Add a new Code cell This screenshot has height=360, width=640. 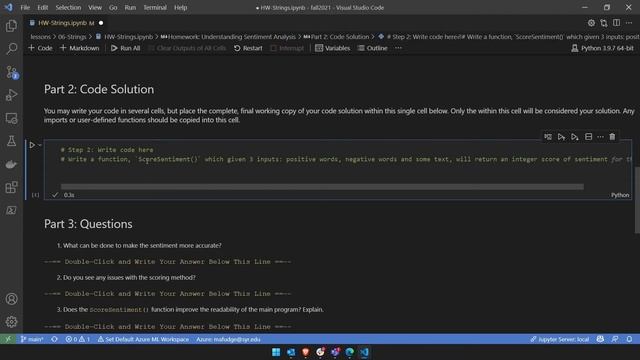coord(40,48)
